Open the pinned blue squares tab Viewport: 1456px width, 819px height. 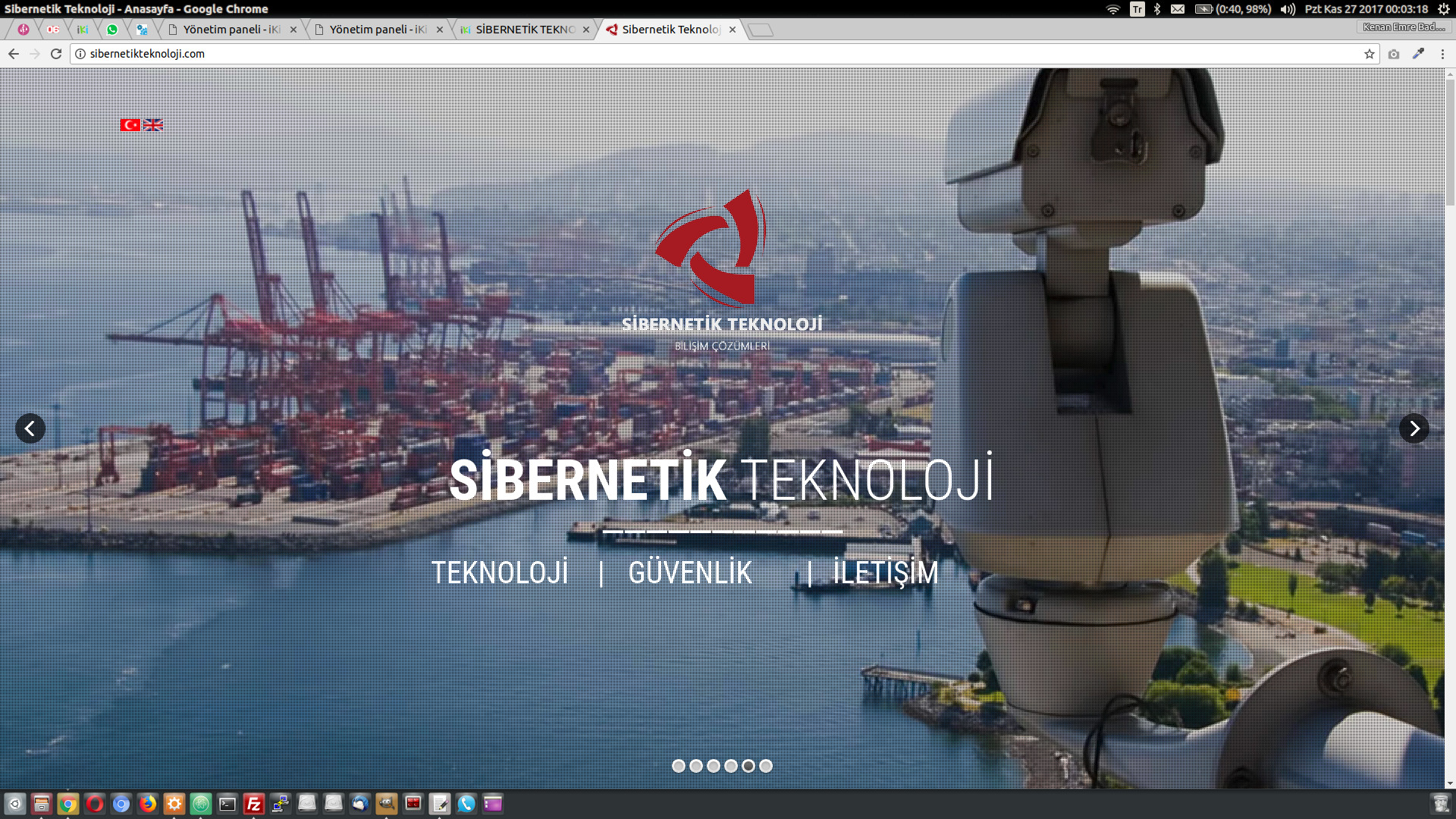(x=142, y=30)
